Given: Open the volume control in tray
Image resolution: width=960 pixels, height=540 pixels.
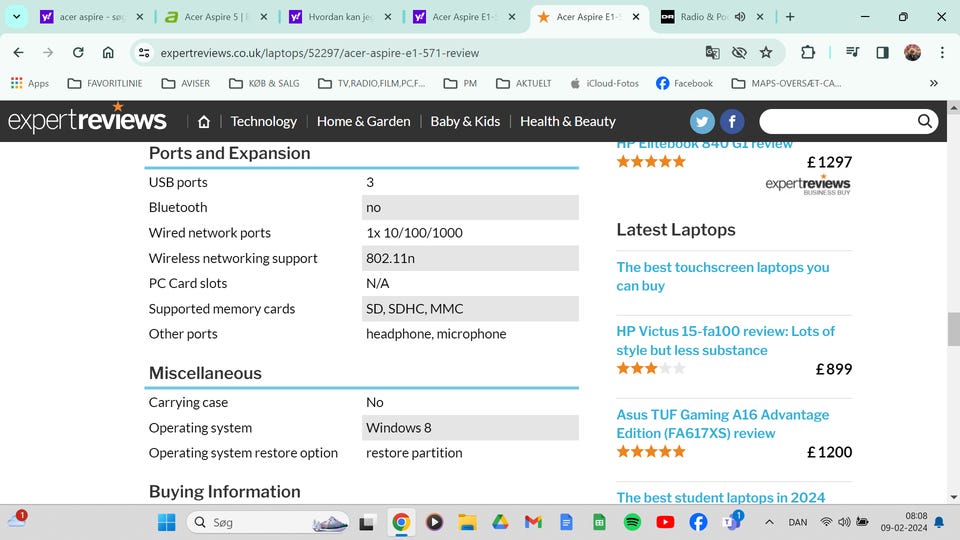Looking at the screenshot, I should pos(844,522).
